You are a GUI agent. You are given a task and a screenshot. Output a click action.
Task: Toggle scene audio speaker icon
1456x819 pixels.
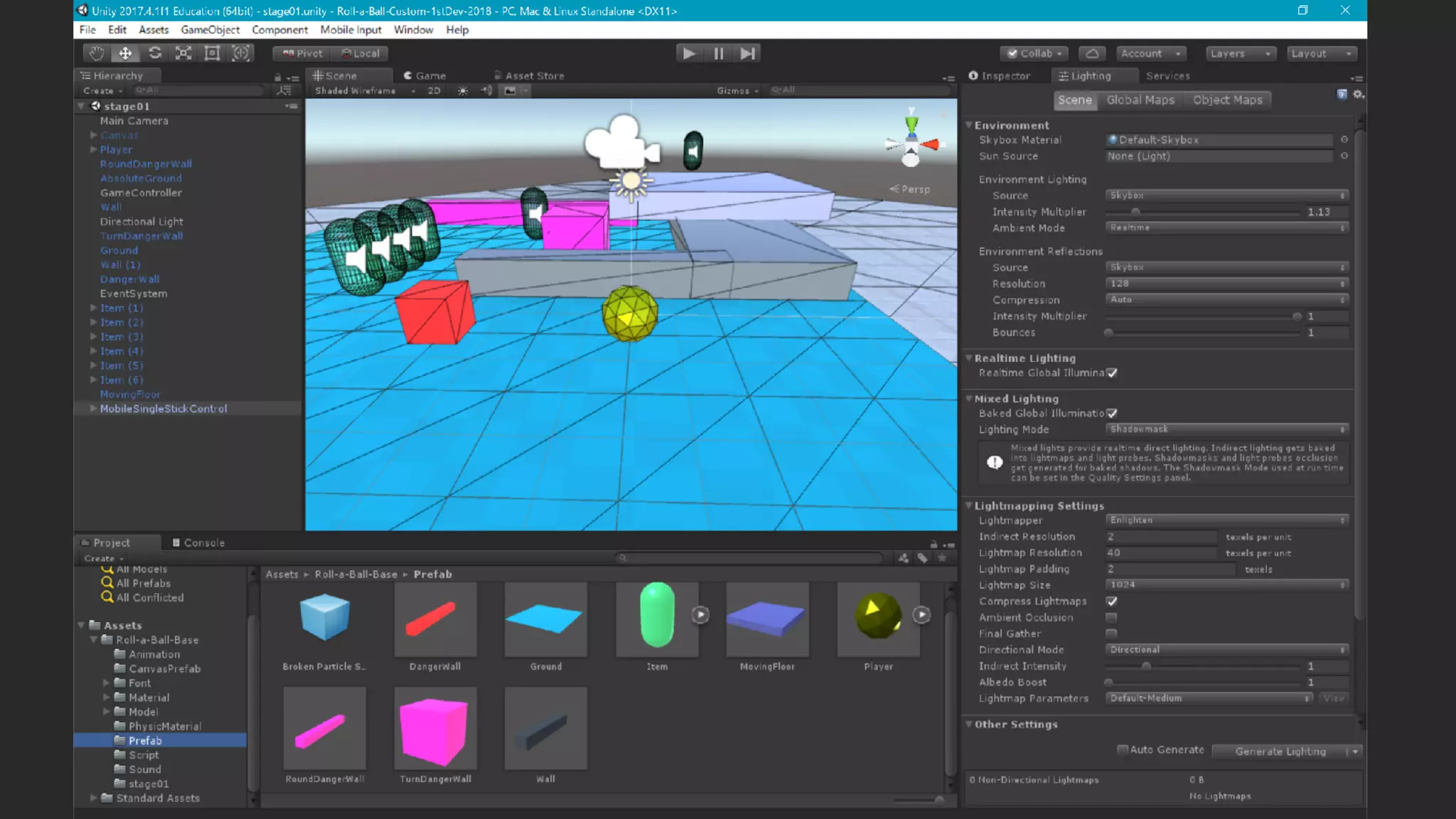tap(486, 91)
